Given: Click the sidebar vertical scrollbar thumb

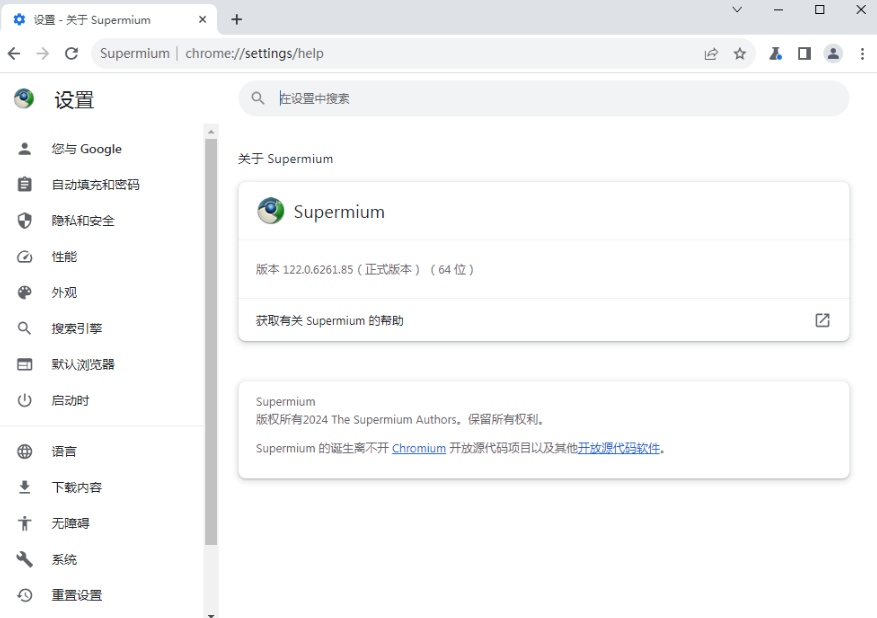Looking at the screenshot, I should point(211,342).
